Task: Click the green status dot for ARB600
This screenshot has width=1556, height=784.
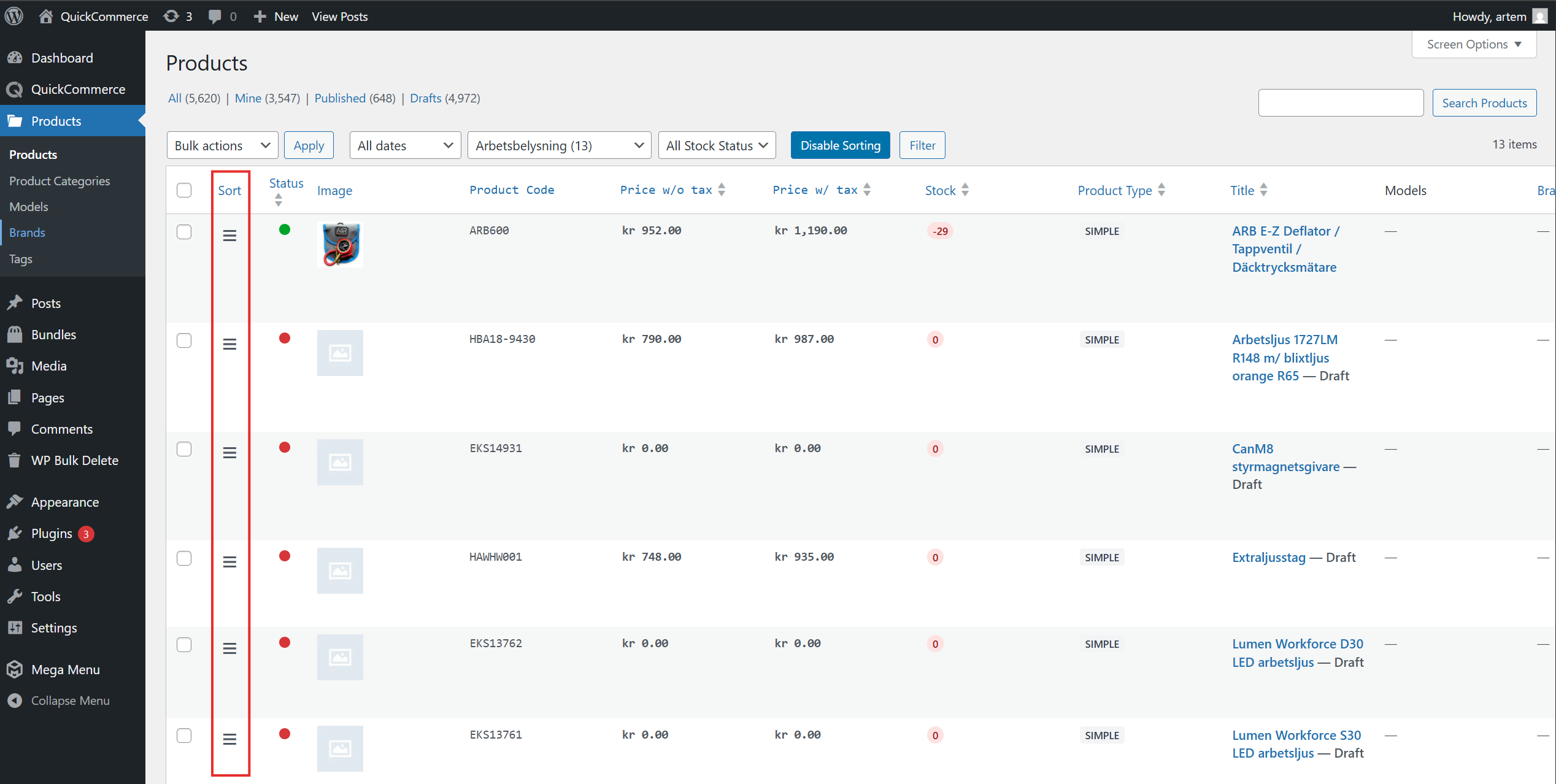Action: pos(285,230)
